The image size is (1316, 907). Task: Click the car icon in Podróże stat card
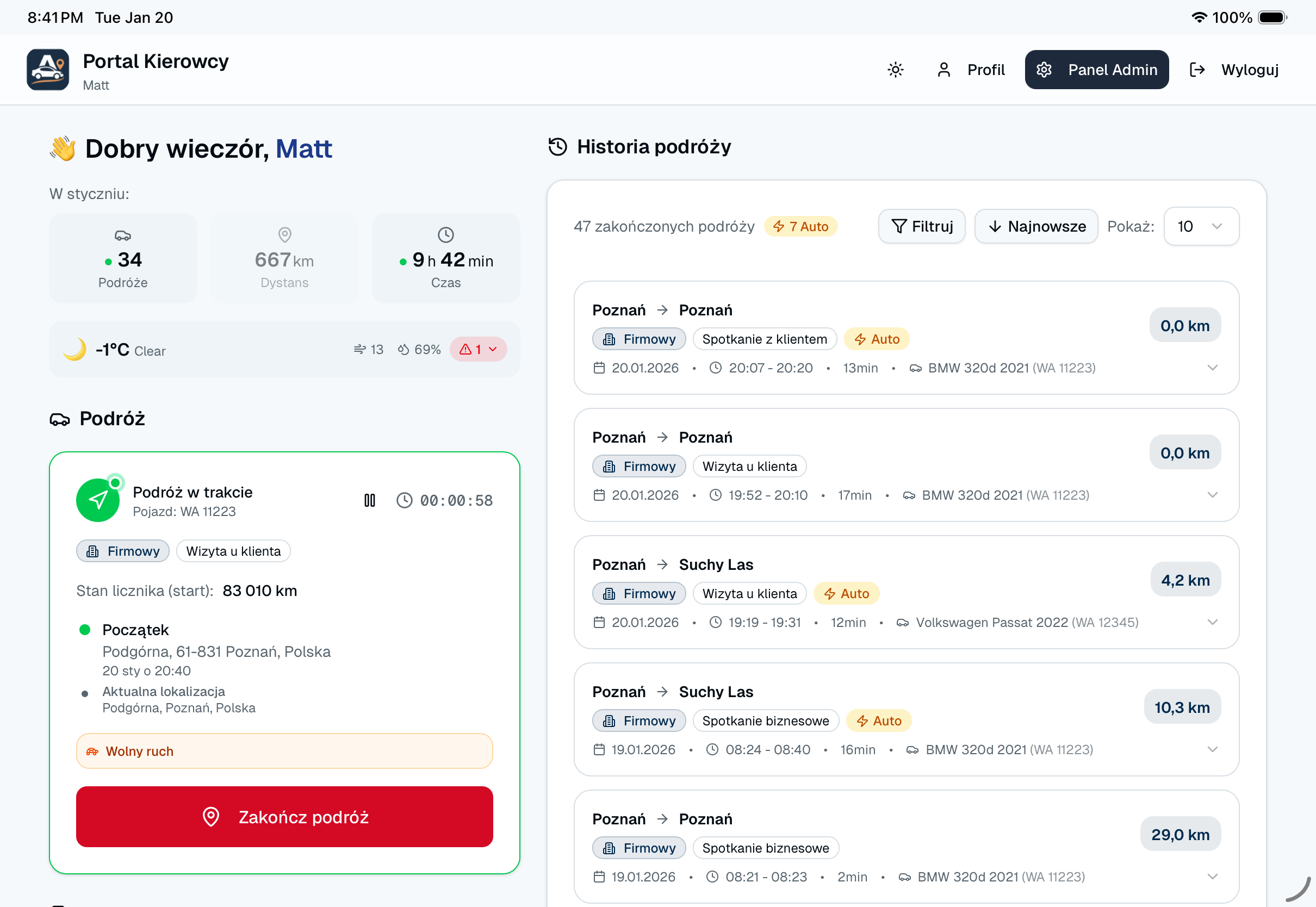pos(123,235)
